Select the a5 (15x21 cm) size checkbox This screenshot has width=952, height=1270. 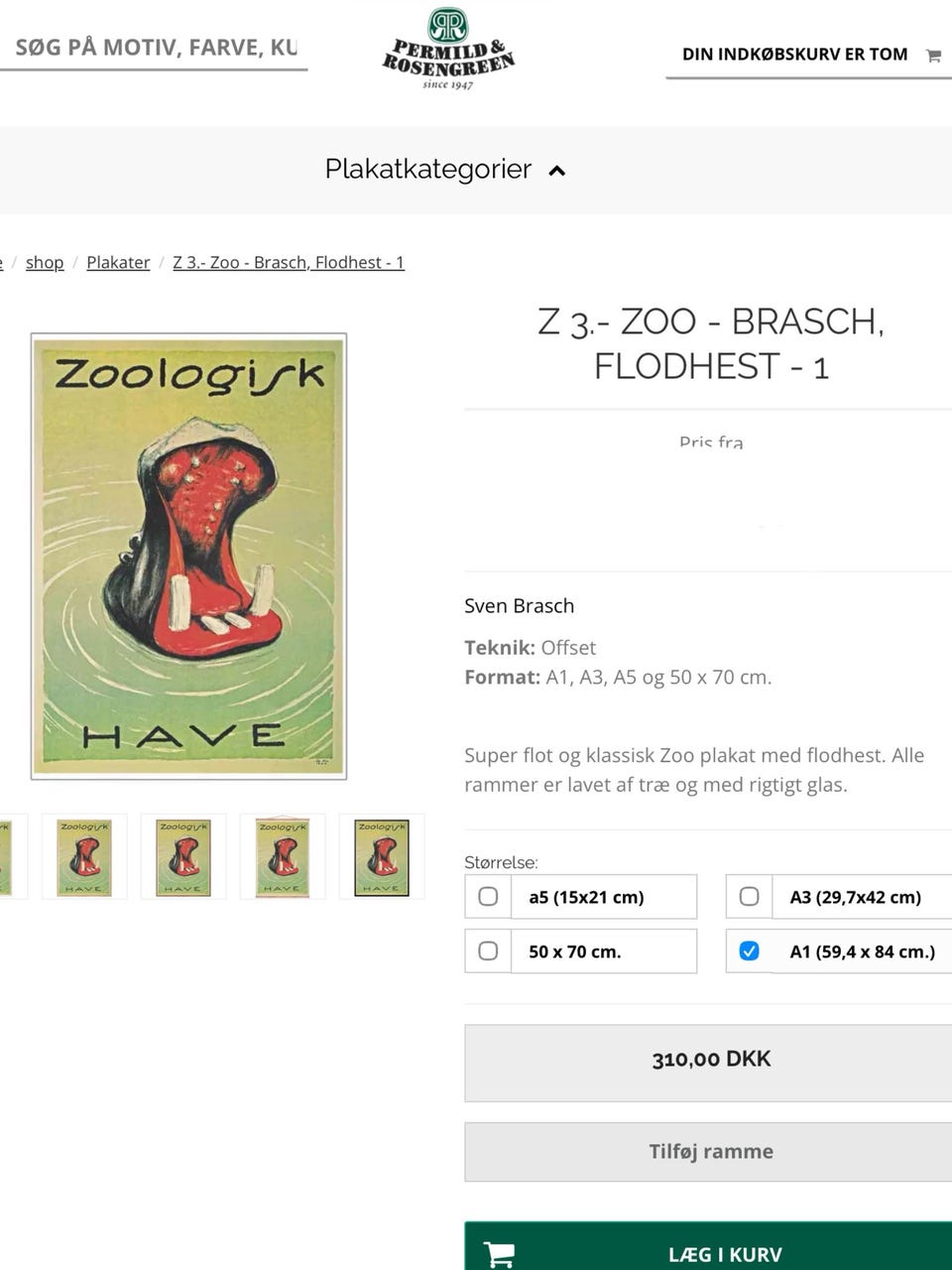488,897
